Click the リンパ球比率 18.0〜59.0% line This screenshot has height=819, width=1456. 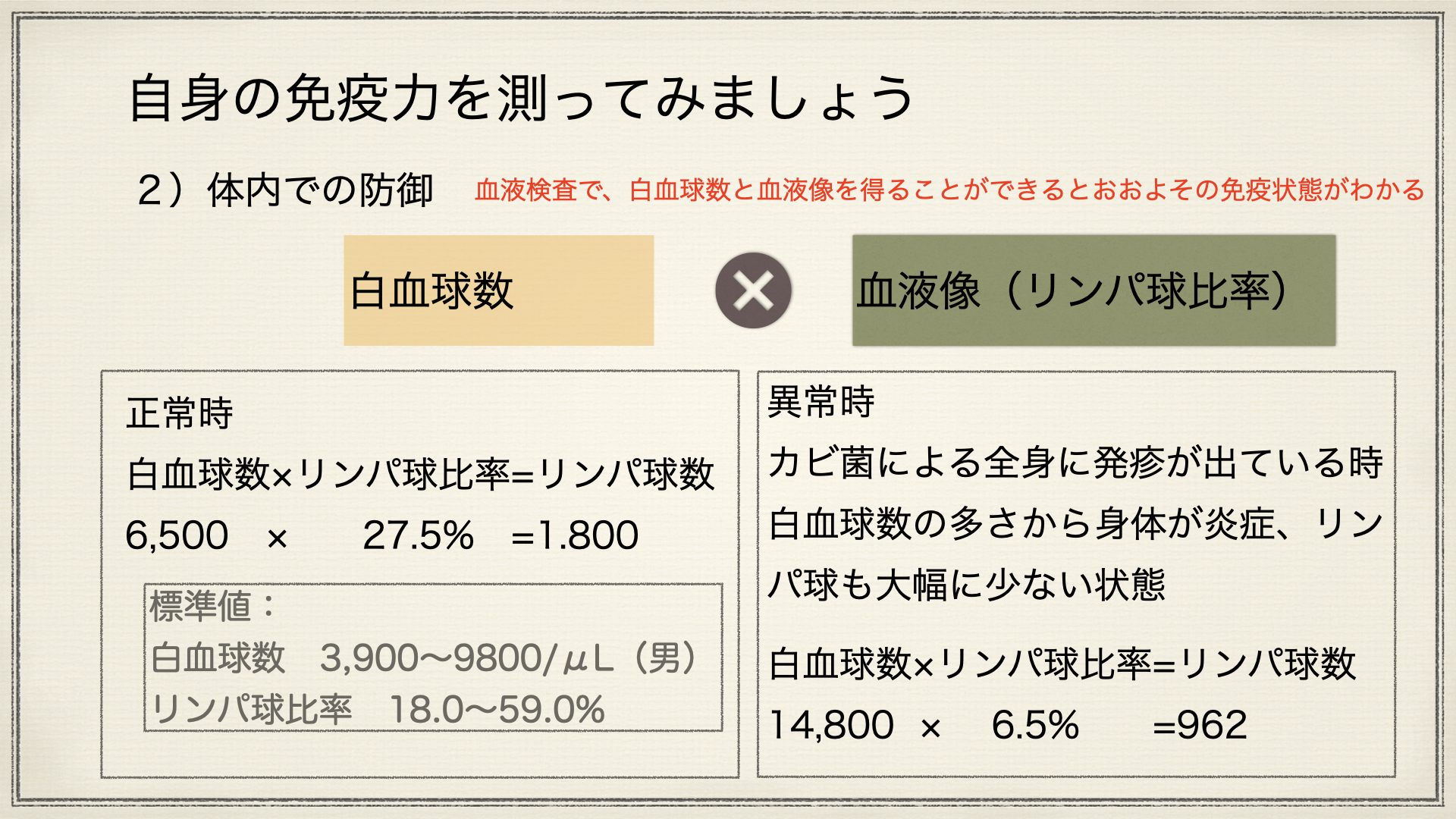pos(378,710)
